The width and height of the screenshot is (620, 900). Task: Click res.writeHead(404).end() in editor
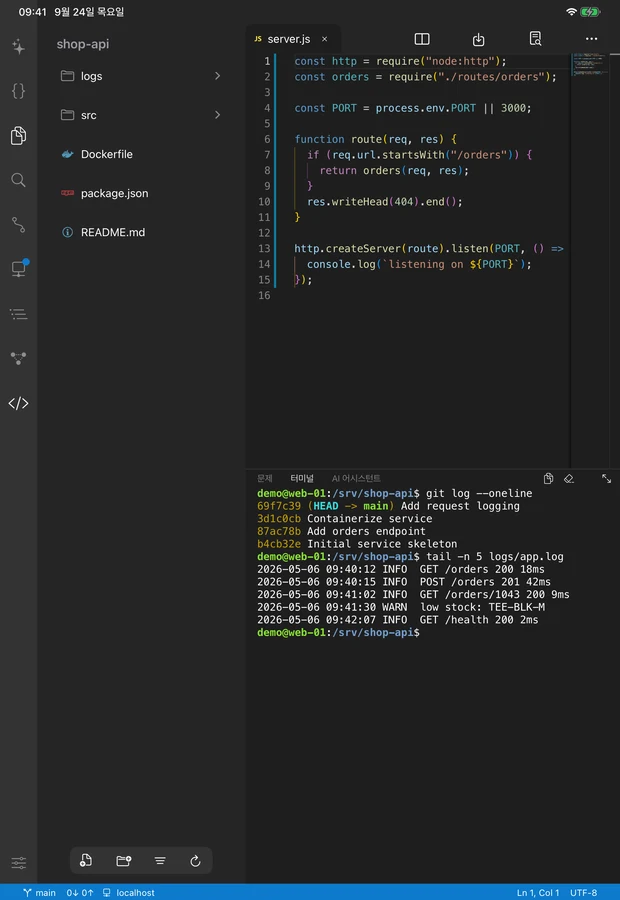click(385, 201)
